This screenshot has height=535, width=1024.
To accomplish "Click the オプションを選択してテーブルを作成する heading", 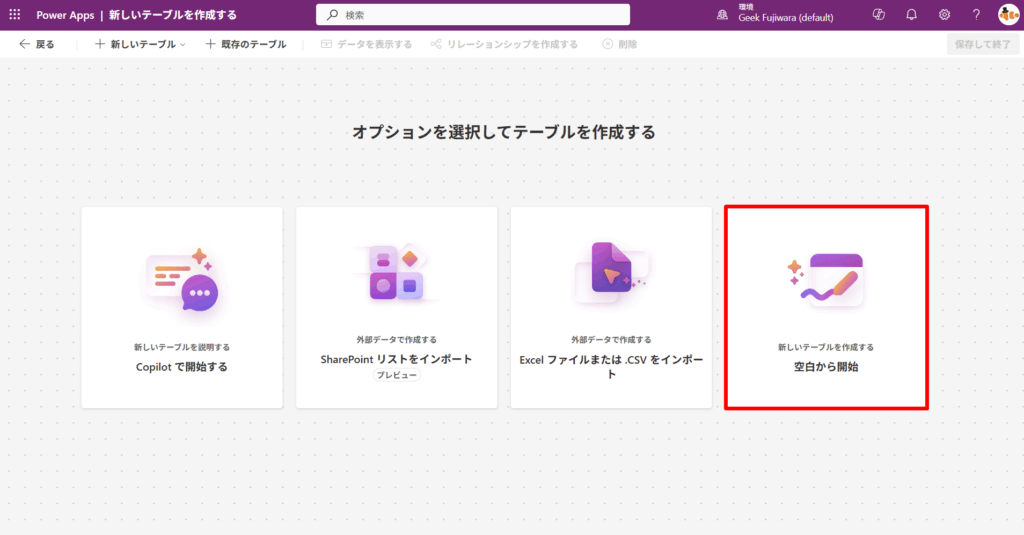I will 504,132.
